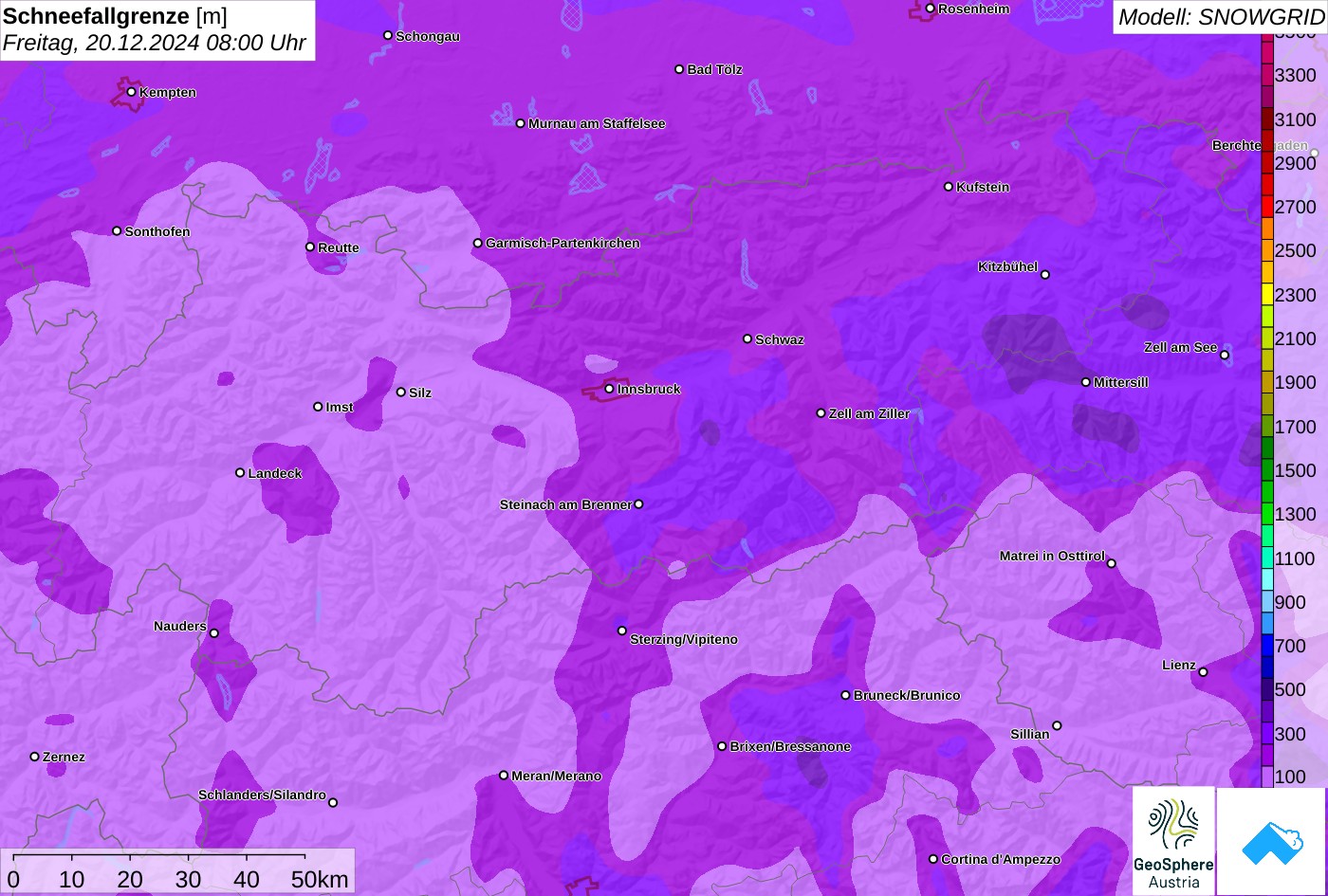Click the "Bad Tölz" place label
Screen dimensions: 1328x896
pyautogui.click(x=714, y=70)
